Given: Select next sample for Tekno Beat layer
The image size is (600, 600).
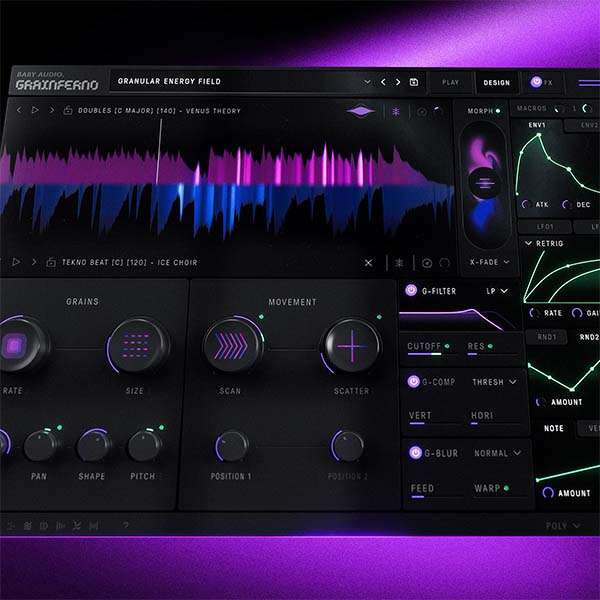Looking at the screenshot, I should click(x=34, y=262).
